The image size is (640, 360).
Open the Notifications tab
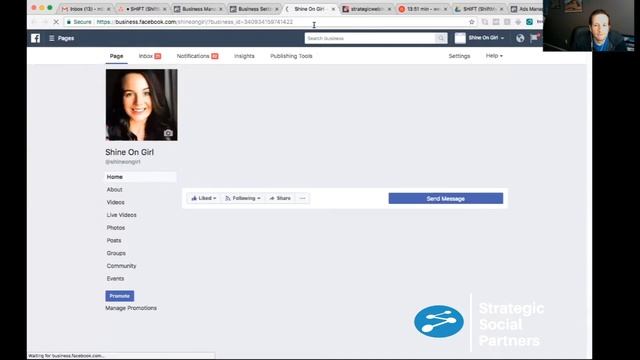click(x=197, y=56)
